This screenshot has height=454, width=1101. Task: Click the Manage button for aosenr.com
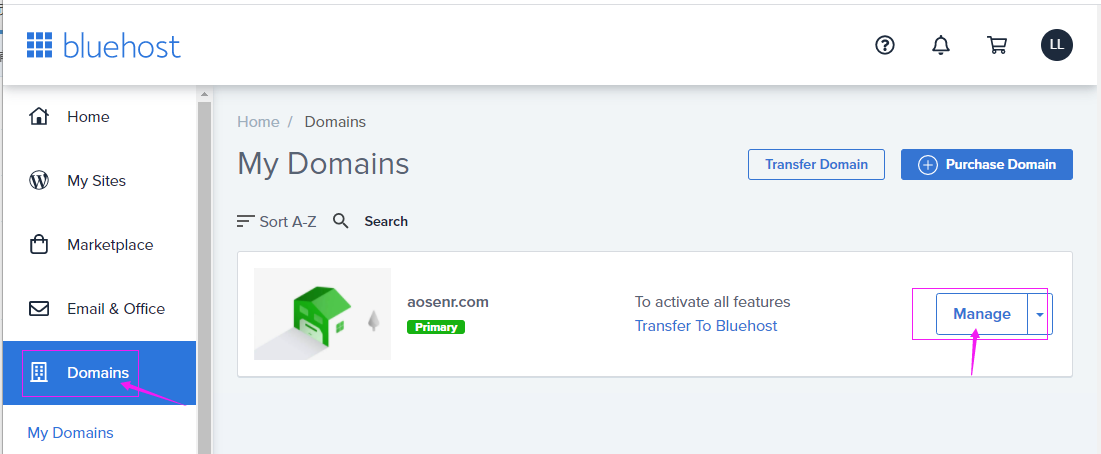pos(981,314)
